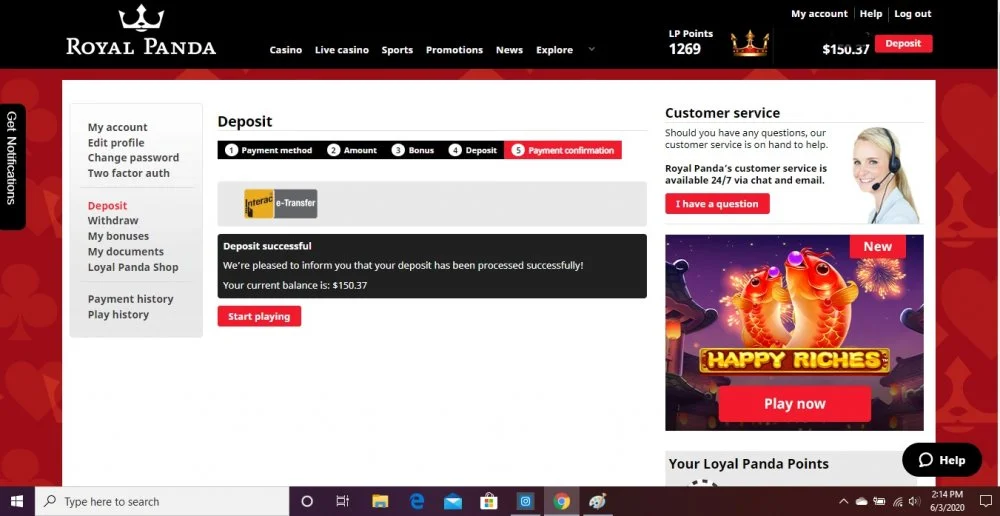Open Loyal Panda Shop link

coord(133,267)
